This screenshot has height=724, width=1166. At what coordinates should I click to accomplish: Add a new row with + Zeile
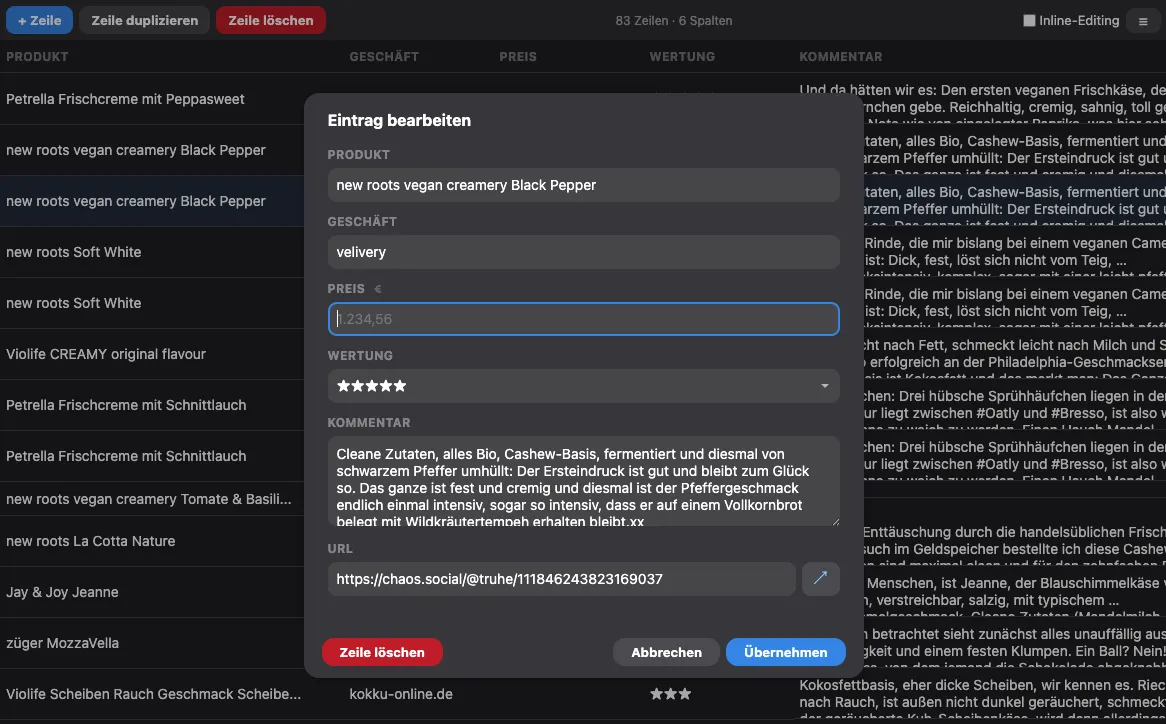(39, 20)
